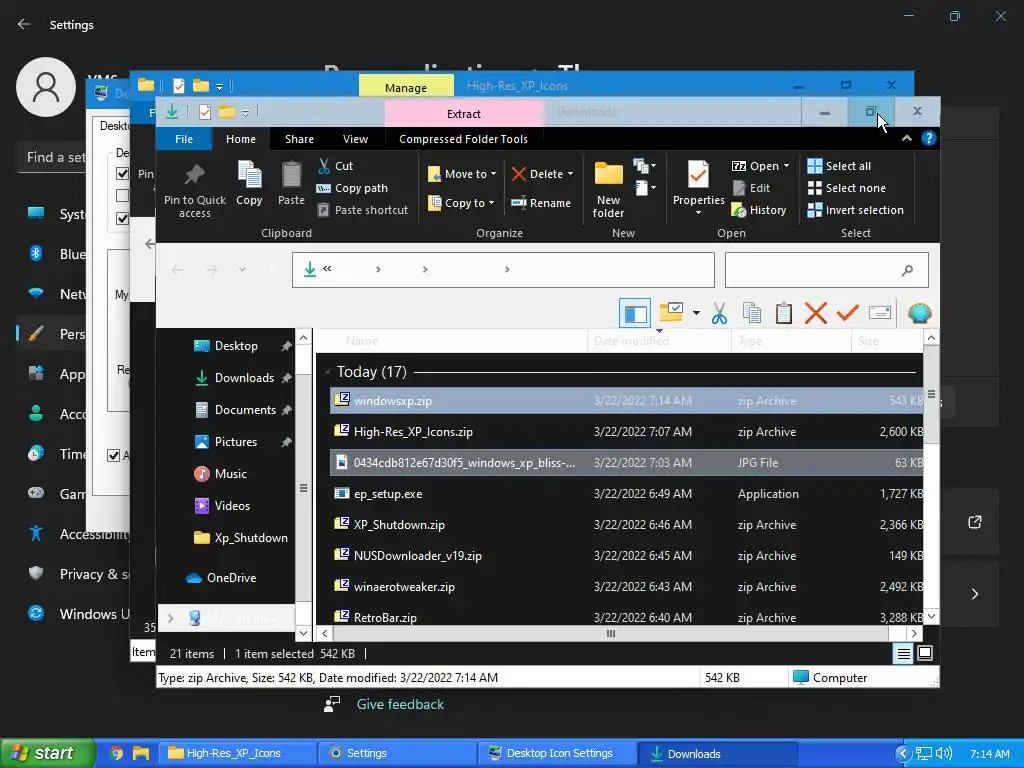Click the Copy ribbon icon
The height and width of the screenshot is (768, 1024).
click(249, 176)
